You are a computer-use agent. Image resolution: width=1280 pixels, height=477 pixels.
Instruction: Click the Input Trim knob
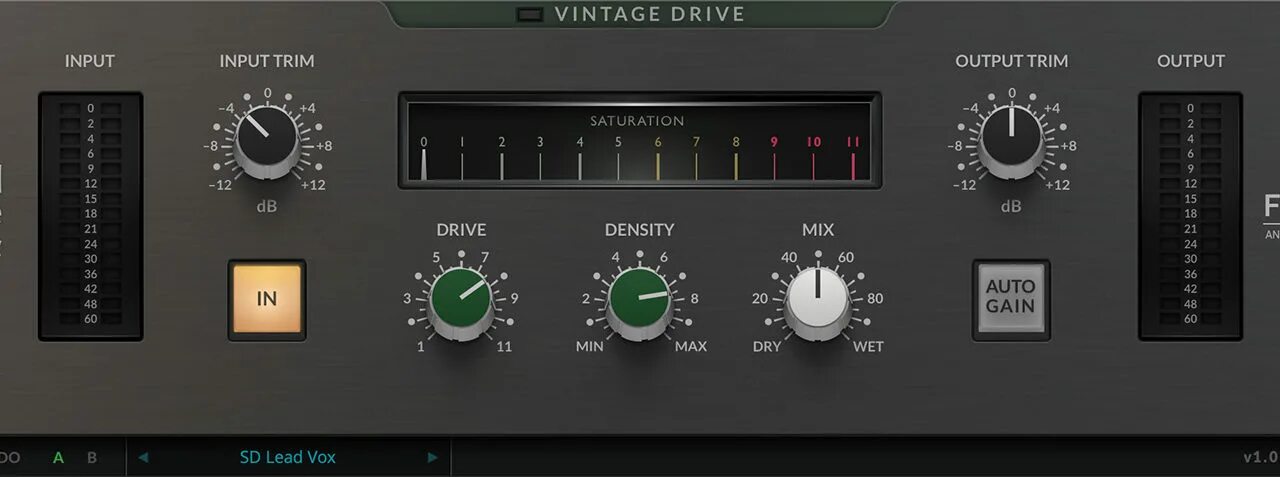[267, 143]
